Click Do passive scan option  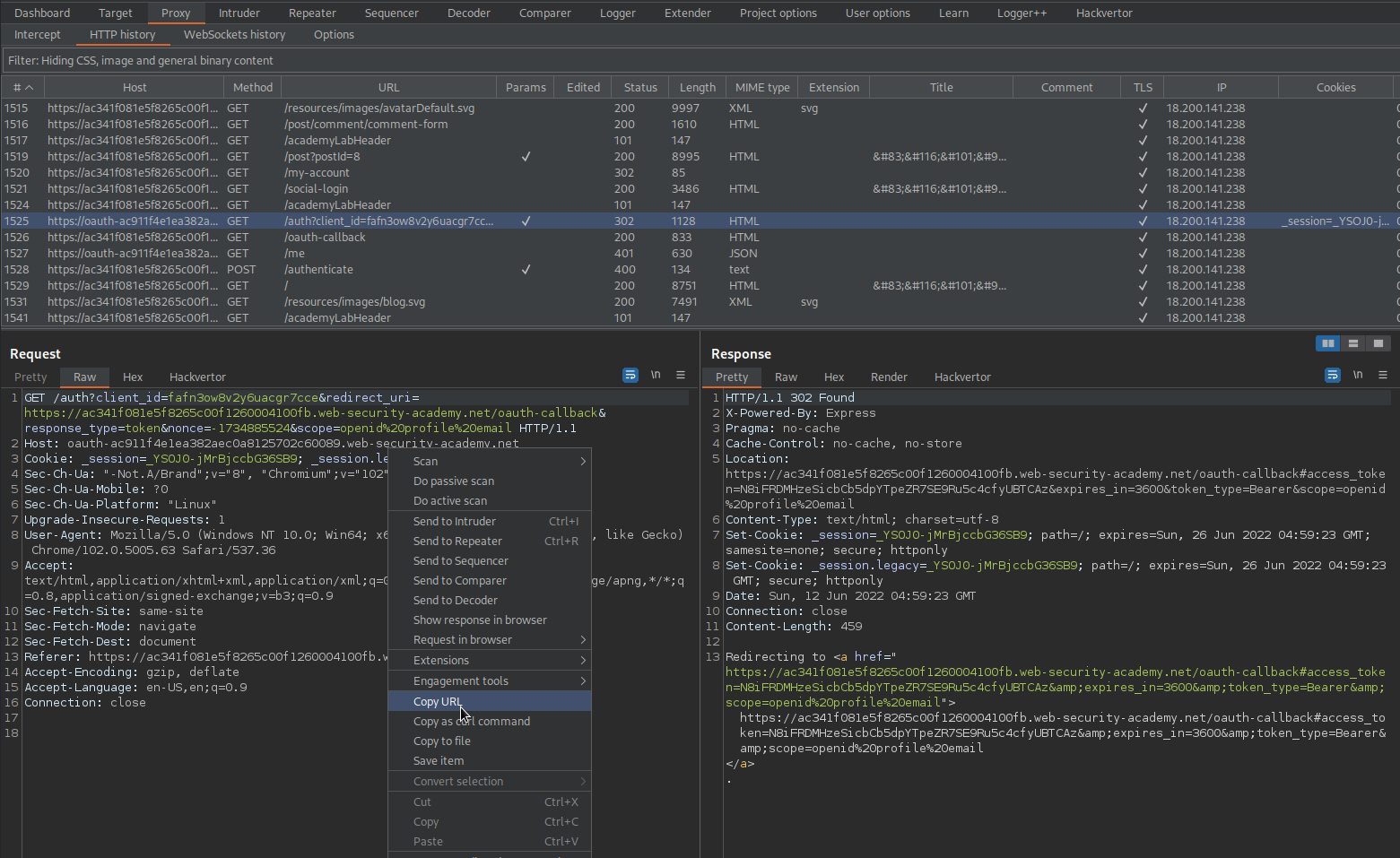click(x=490, y=481)
